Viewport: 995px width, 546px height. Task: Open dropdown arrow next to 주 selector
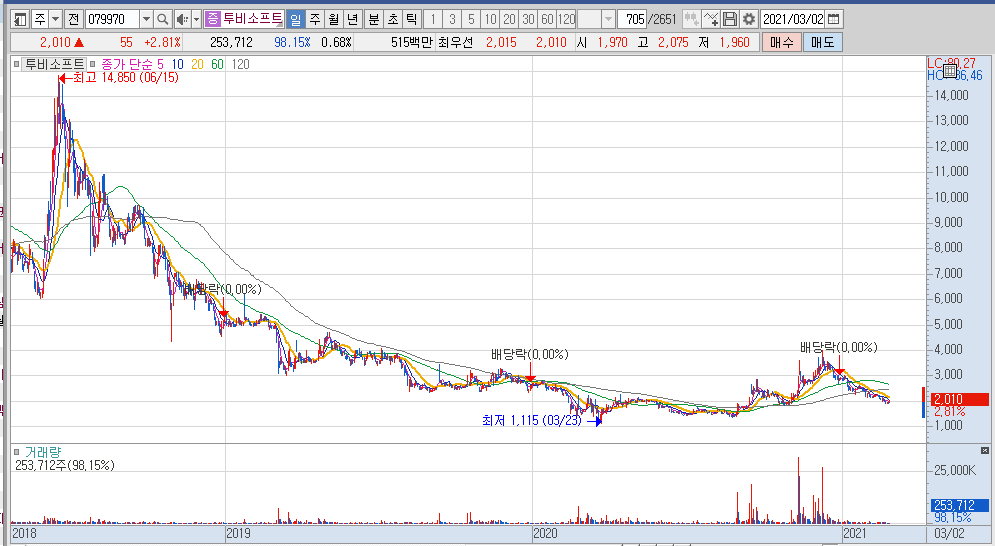pyautogui.click(x=55, y=19)
